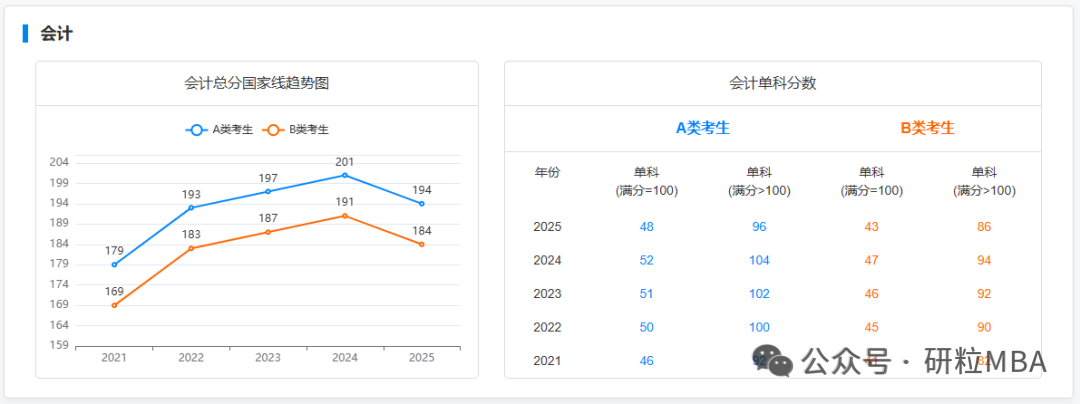Select the 会计单科分数 table title
This screenshot has width=1080, height=404.
point(773,83)
